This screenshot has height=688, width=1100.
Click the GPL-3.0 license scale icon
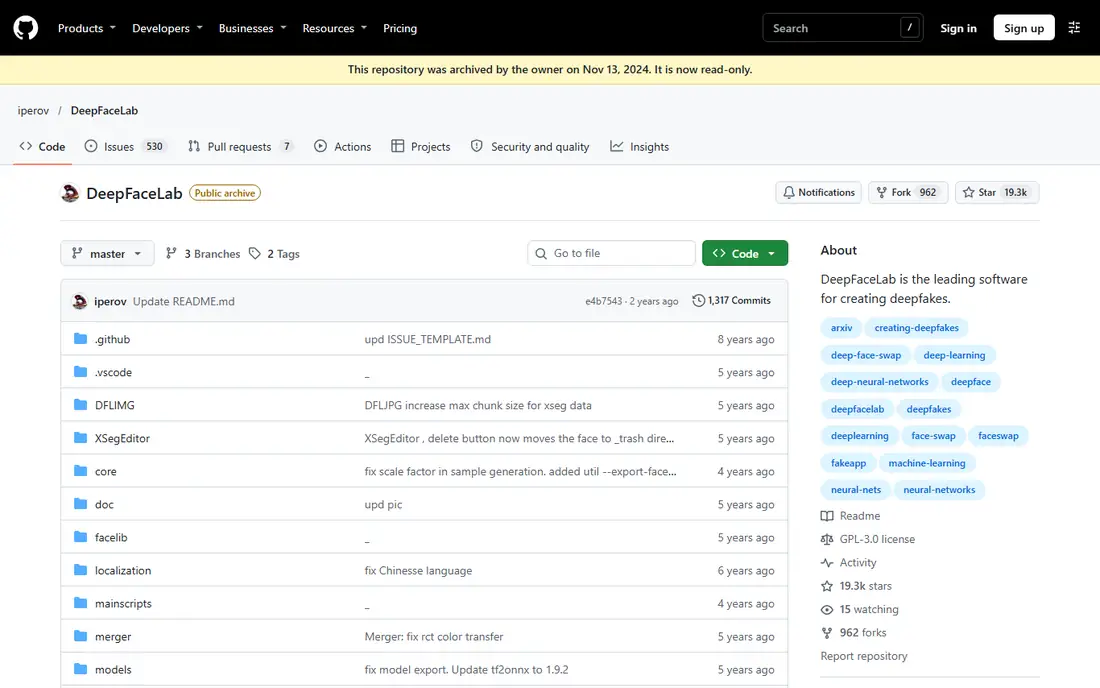[x=827, y=539]
